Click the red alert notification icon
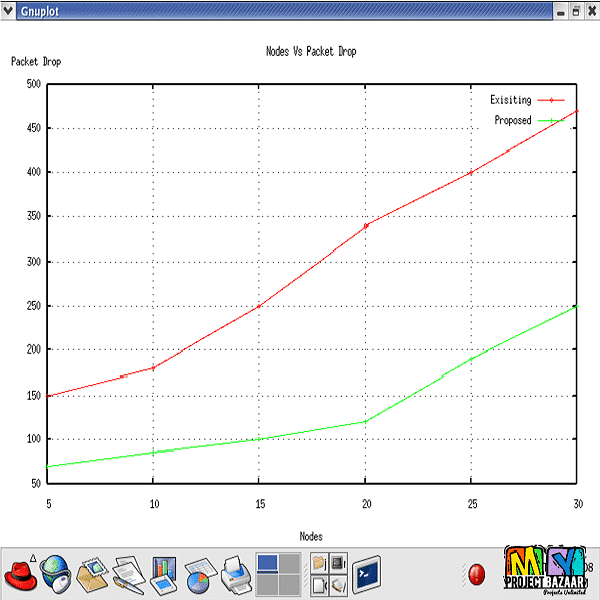 point(478,574)
